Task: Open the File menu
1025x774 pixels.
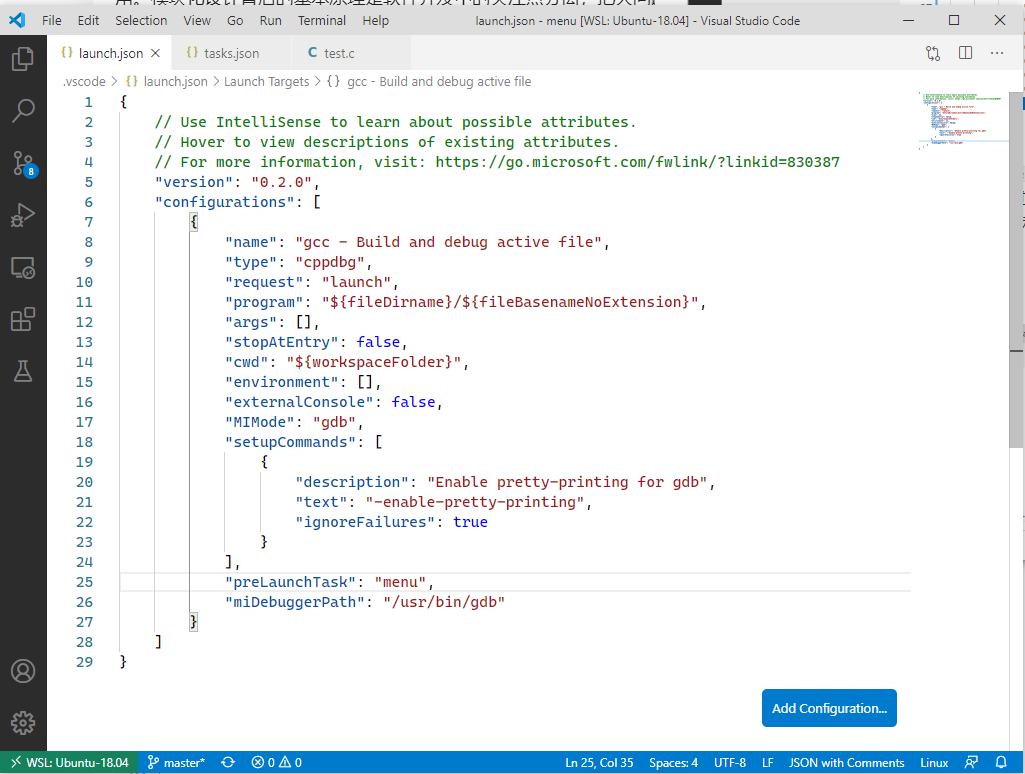Action: point(52,20)
